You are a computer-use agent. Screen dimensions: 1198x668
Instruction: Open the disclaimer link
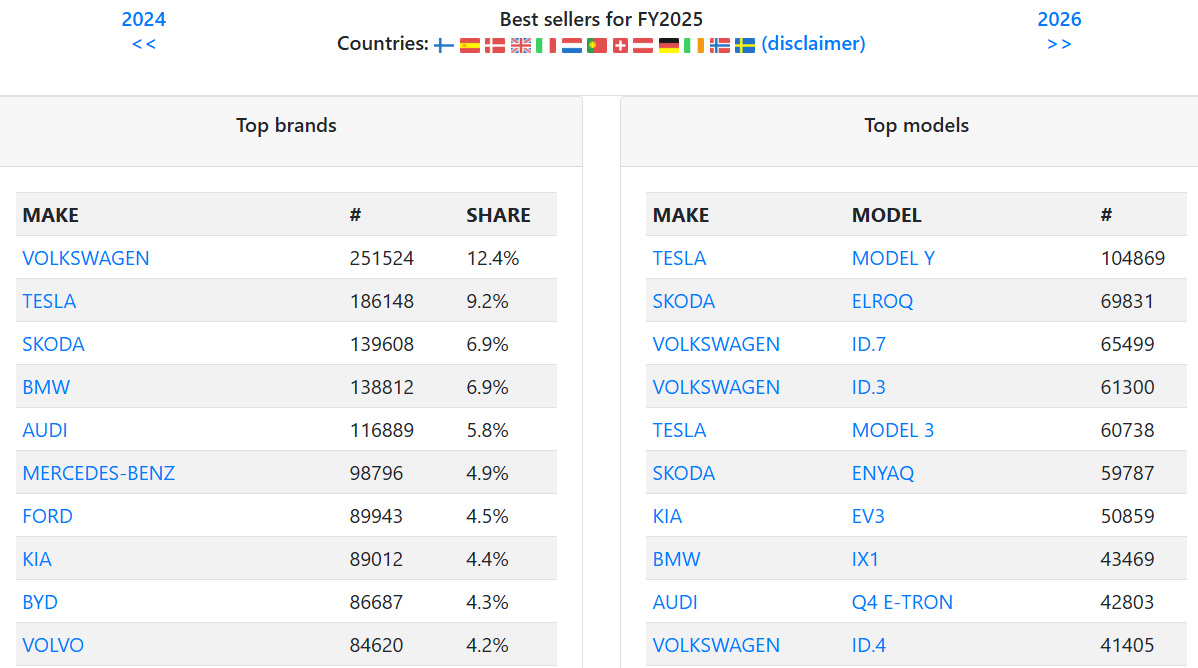point(813,44)
